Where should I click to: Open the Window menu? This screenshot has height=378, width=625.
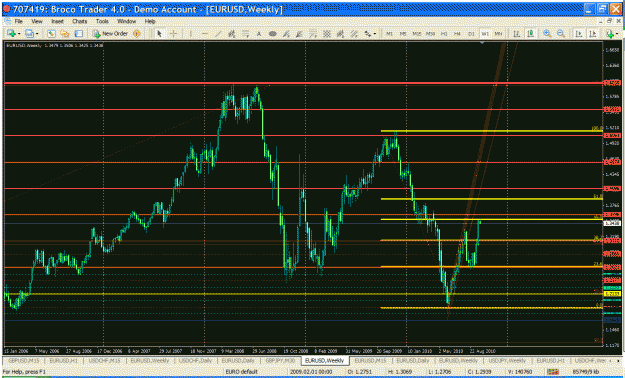[x=126, y=21]
